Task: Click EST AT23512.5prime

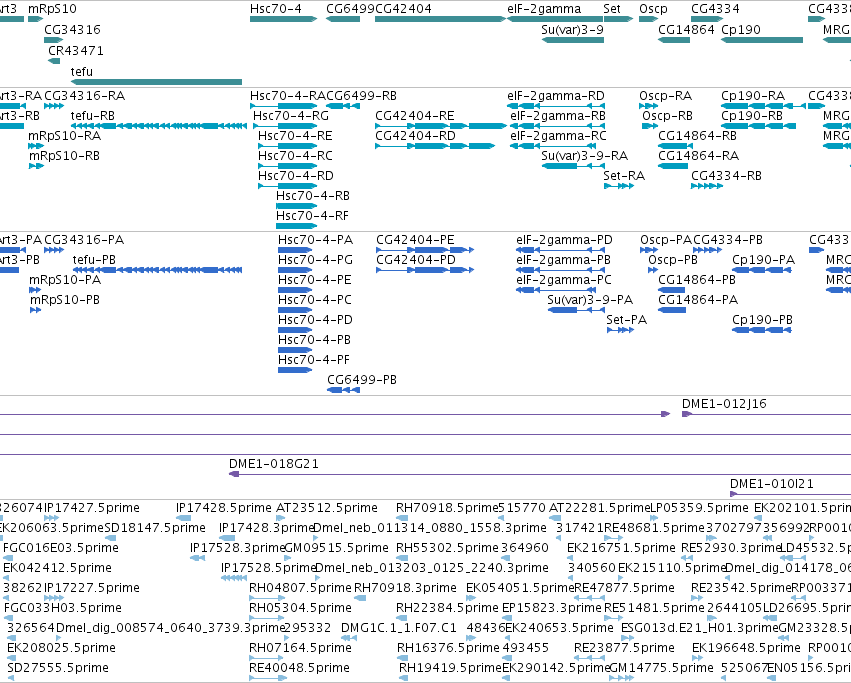Action: pos(327,508)
